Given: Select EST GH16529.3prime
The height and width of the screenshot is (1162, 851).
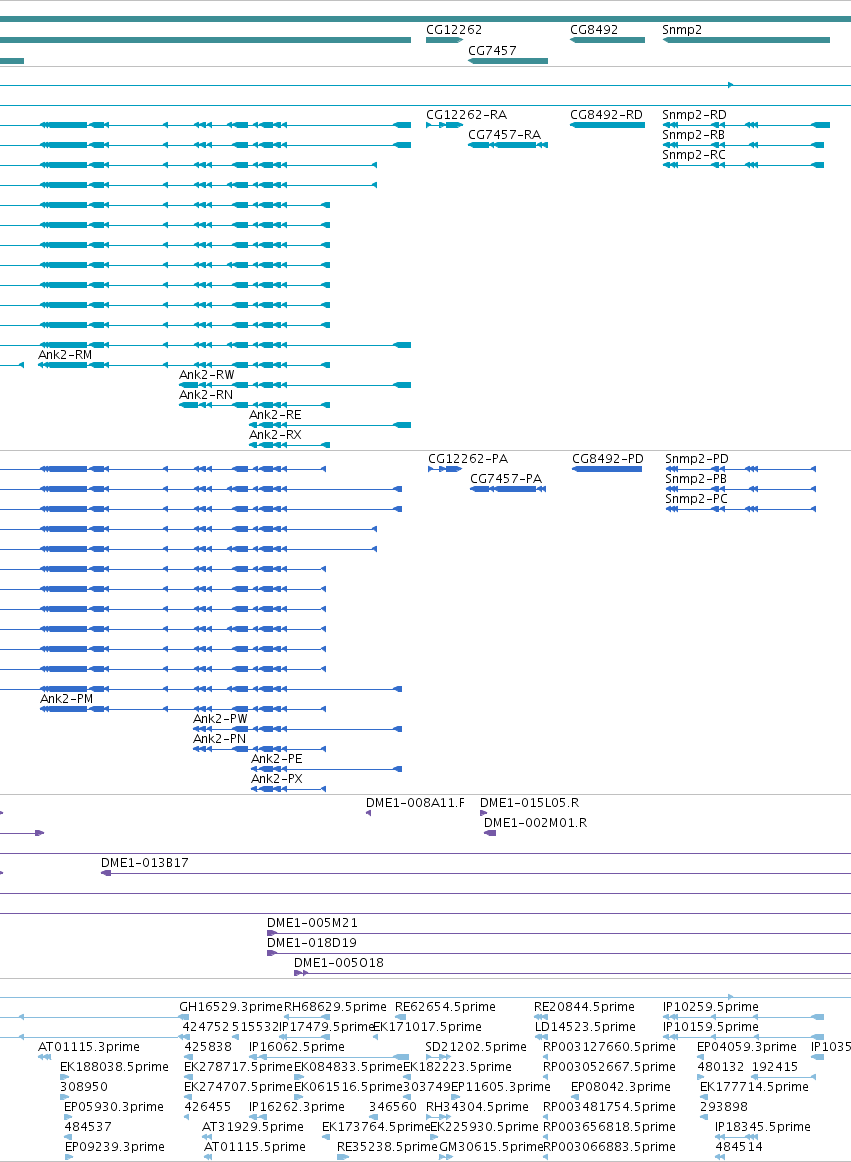Looking at the screenshot, I should point(231,1006).
